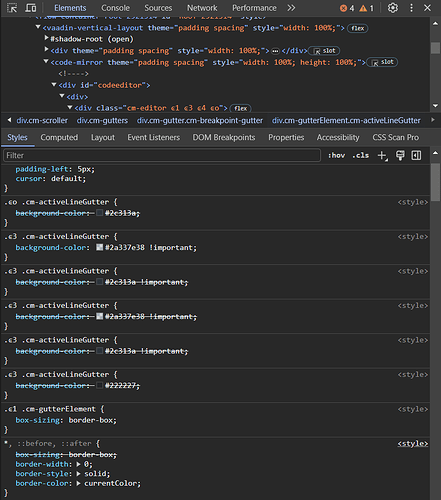
Task: Click the DOM tree scrollbar up arrow
Action: click(435, 23)
